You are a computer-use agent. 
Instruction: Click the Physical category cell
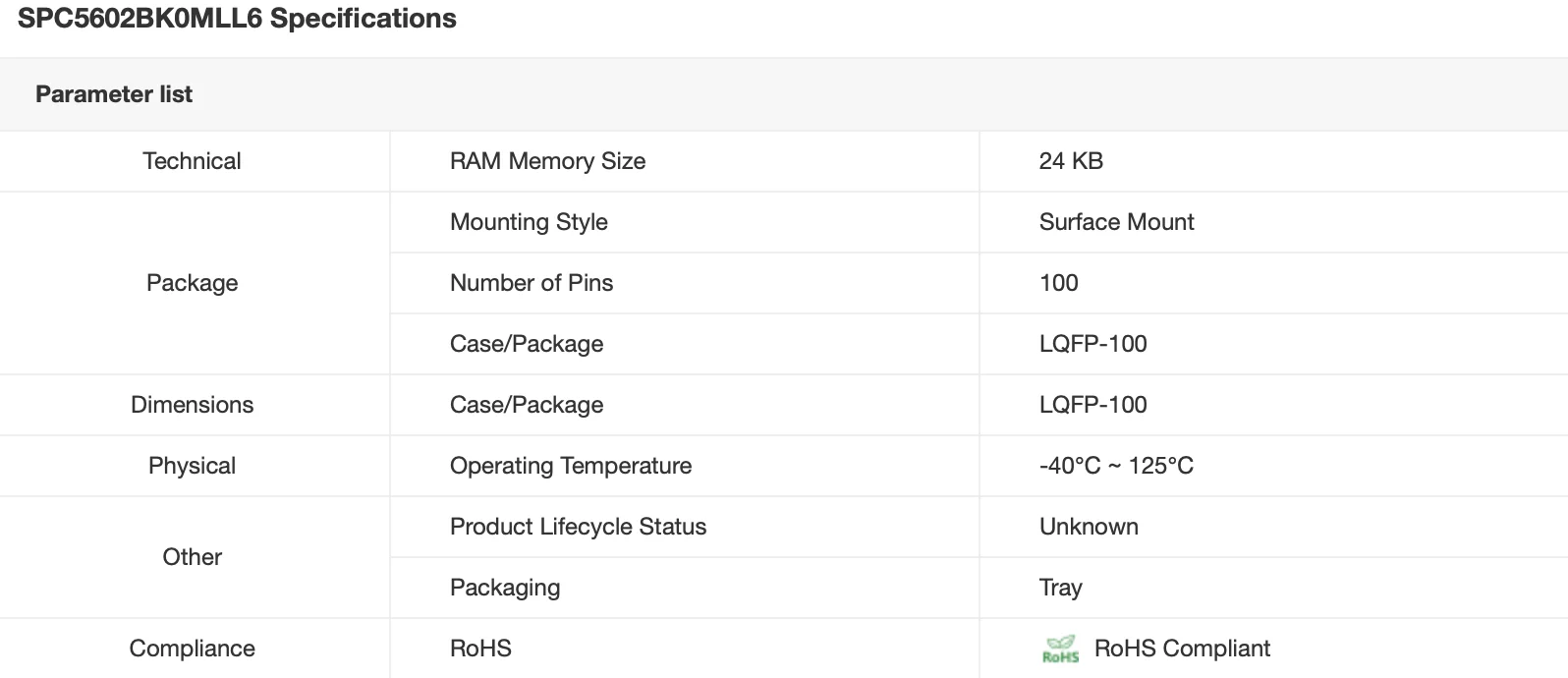coord(192,466)
